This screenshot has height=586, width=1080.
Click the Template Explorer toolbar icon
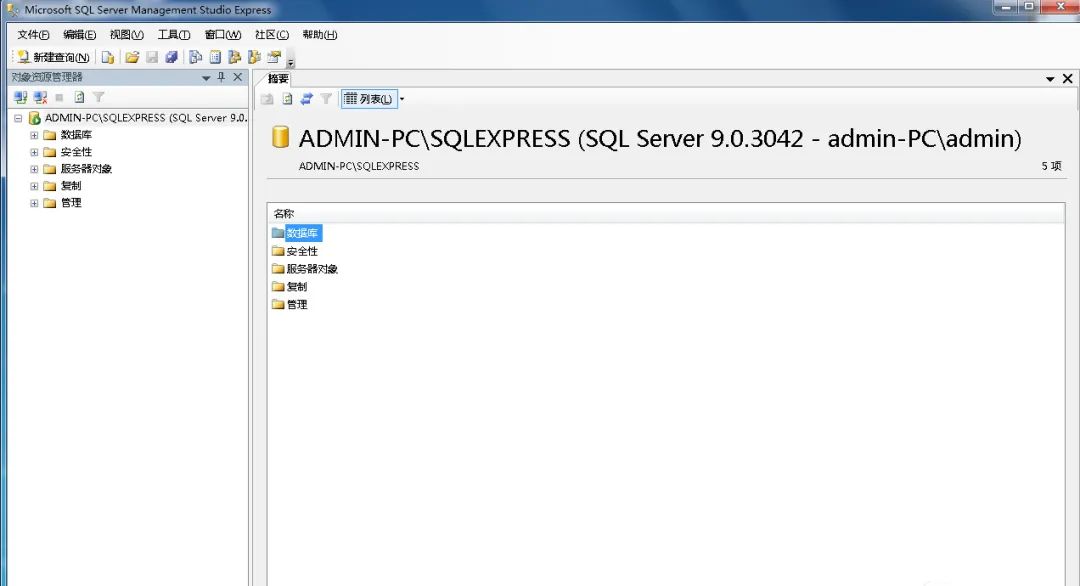click(x=255, y=57)
